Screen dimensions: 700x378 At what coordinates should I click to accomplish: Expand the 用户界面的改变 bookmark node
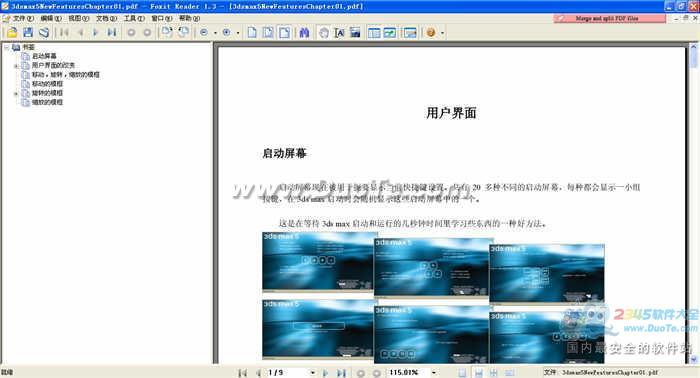[x=16, y=66]
